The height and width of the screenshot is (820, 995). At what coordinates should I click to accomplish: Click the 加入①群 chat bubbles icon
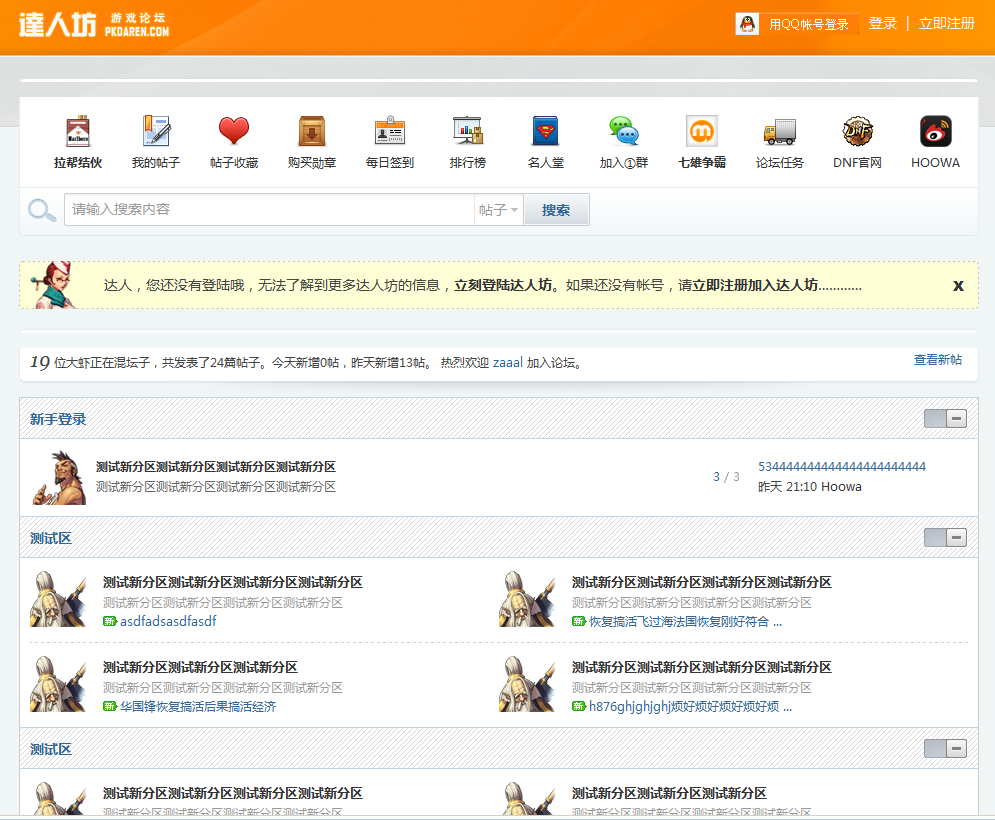(x=624, y=132)
